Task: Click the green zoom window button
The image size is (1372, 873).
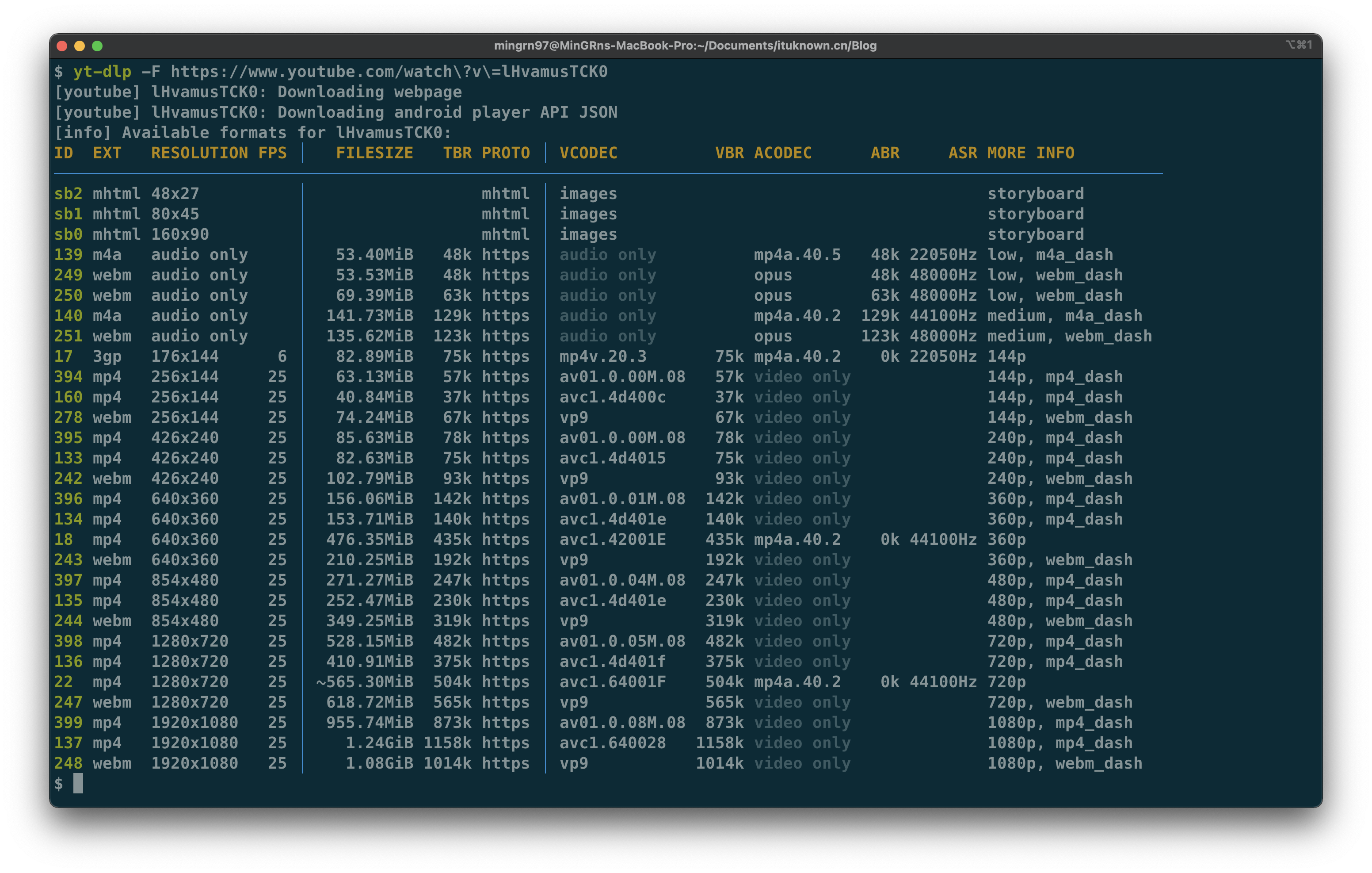Action: pos(97,46)
